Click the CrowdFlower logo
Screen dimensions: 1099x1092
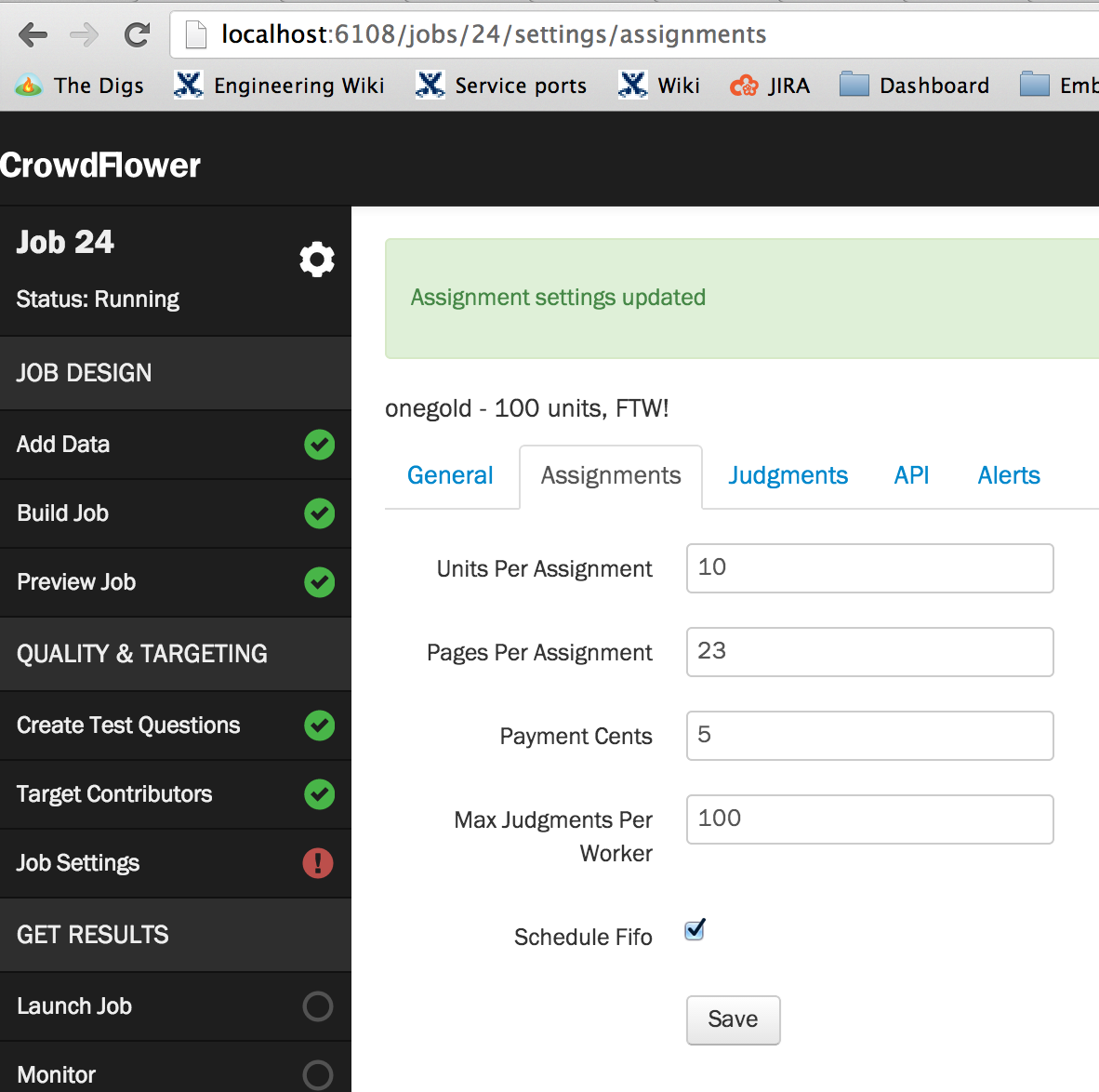pyautogui.click(x=100, y=166)
